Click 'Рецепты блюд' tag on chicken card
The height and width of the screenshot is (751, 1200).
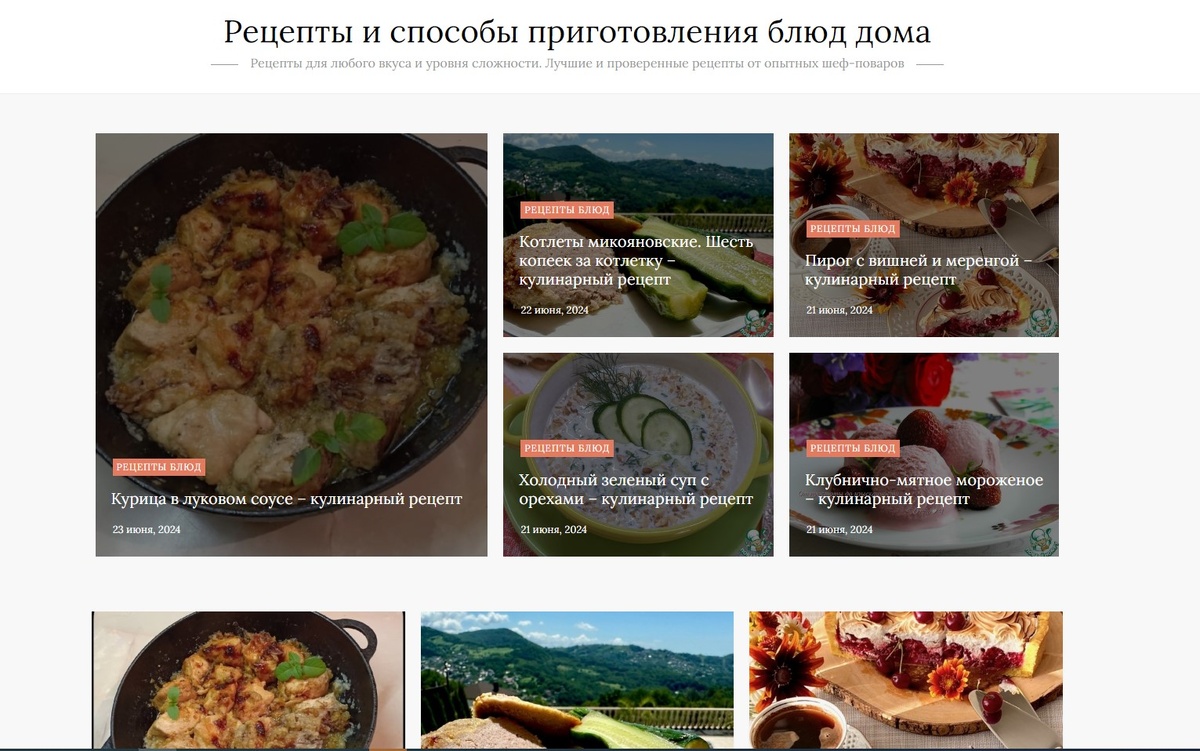(x=159, y=467)
